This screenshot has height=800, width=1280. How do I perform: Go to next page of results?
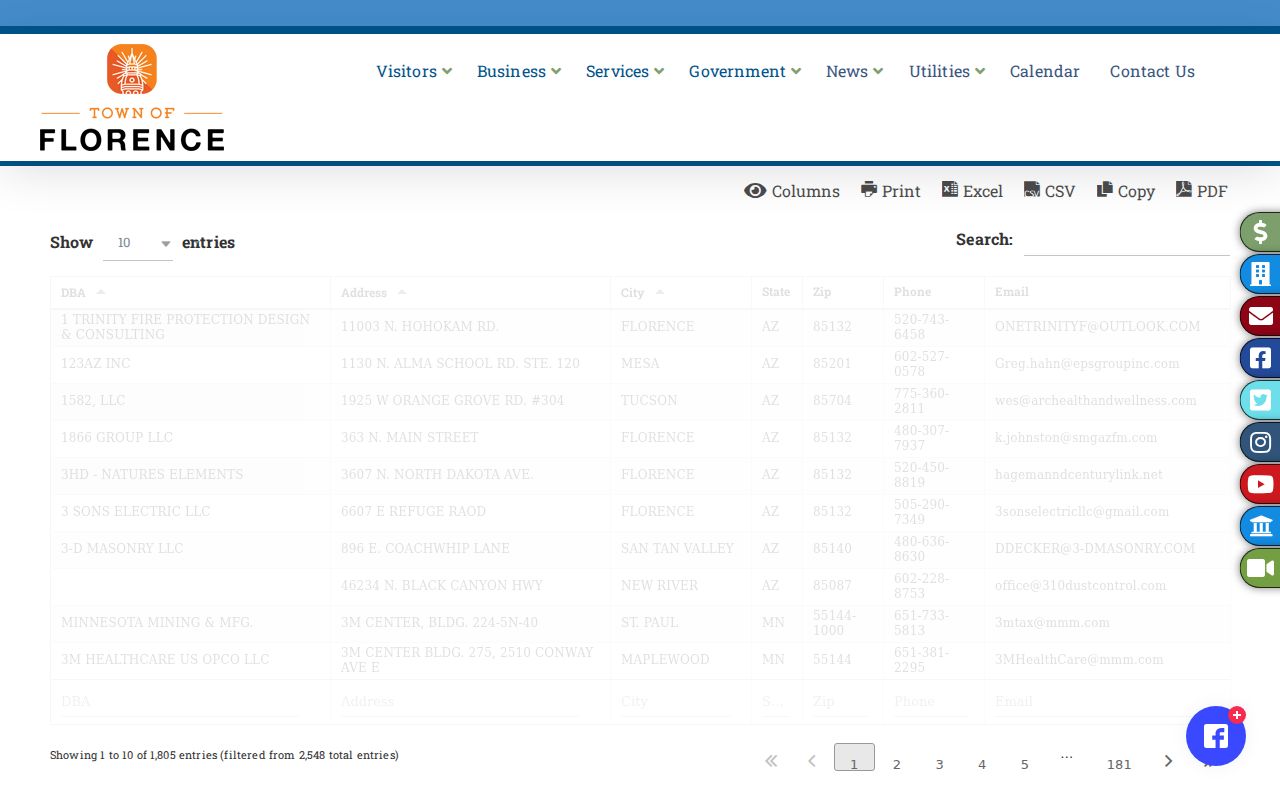point(1168,761)
